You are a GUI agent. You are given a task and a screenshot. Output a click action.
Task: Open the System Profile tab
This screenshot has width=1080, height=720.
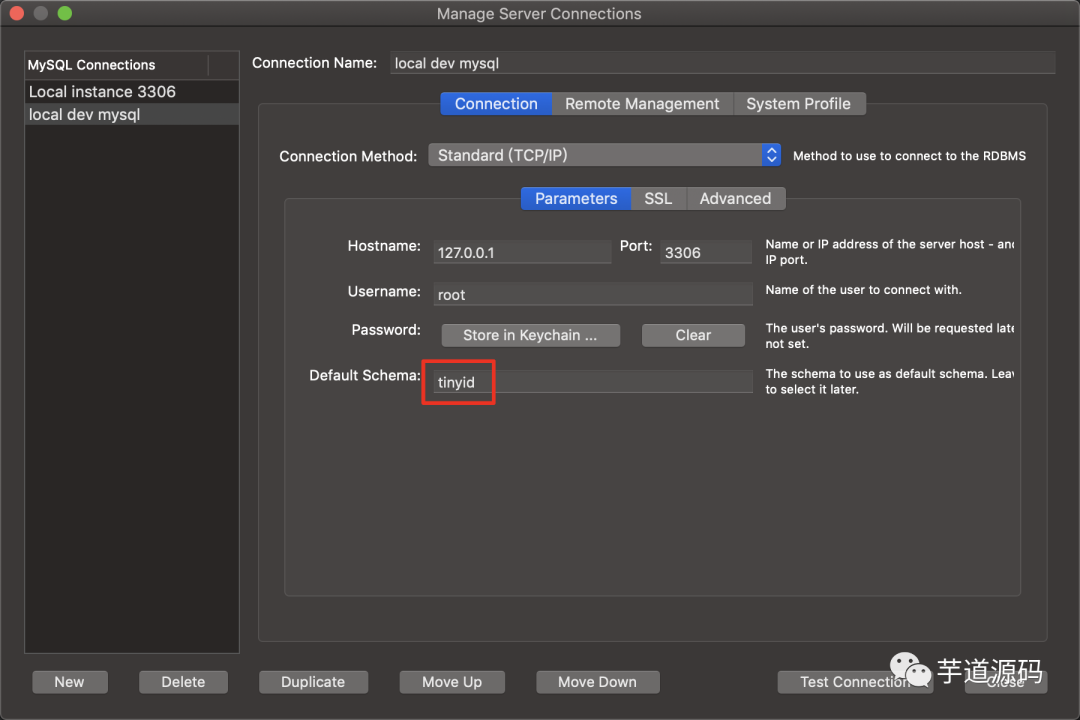click(x=798, y=104)
